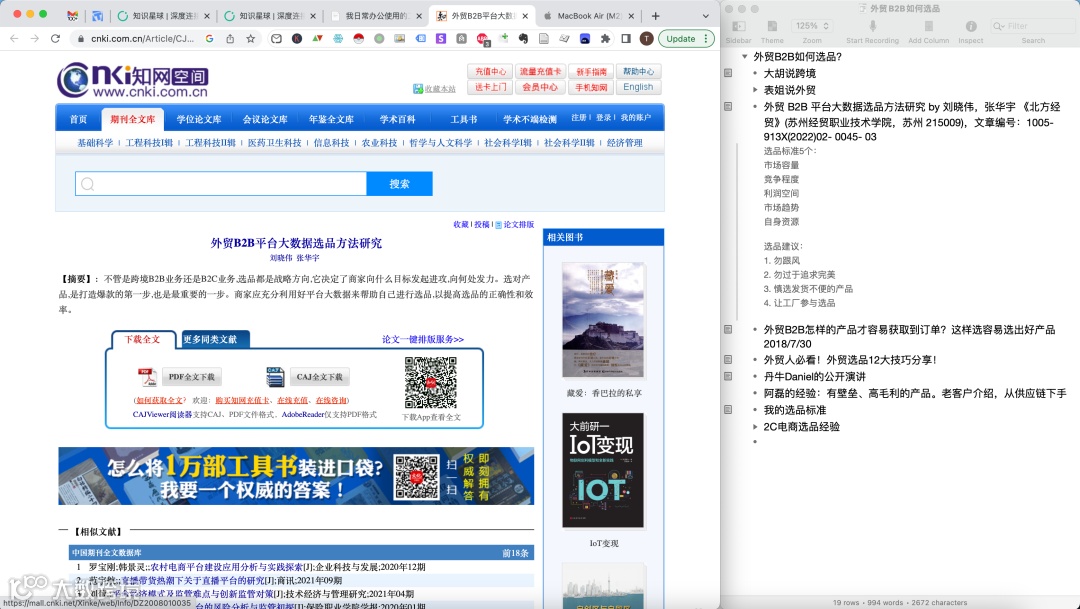The image size is (1080, 609).
Task: Reload the CNKI page in Chrome
Action: click(x=56, y=39)
